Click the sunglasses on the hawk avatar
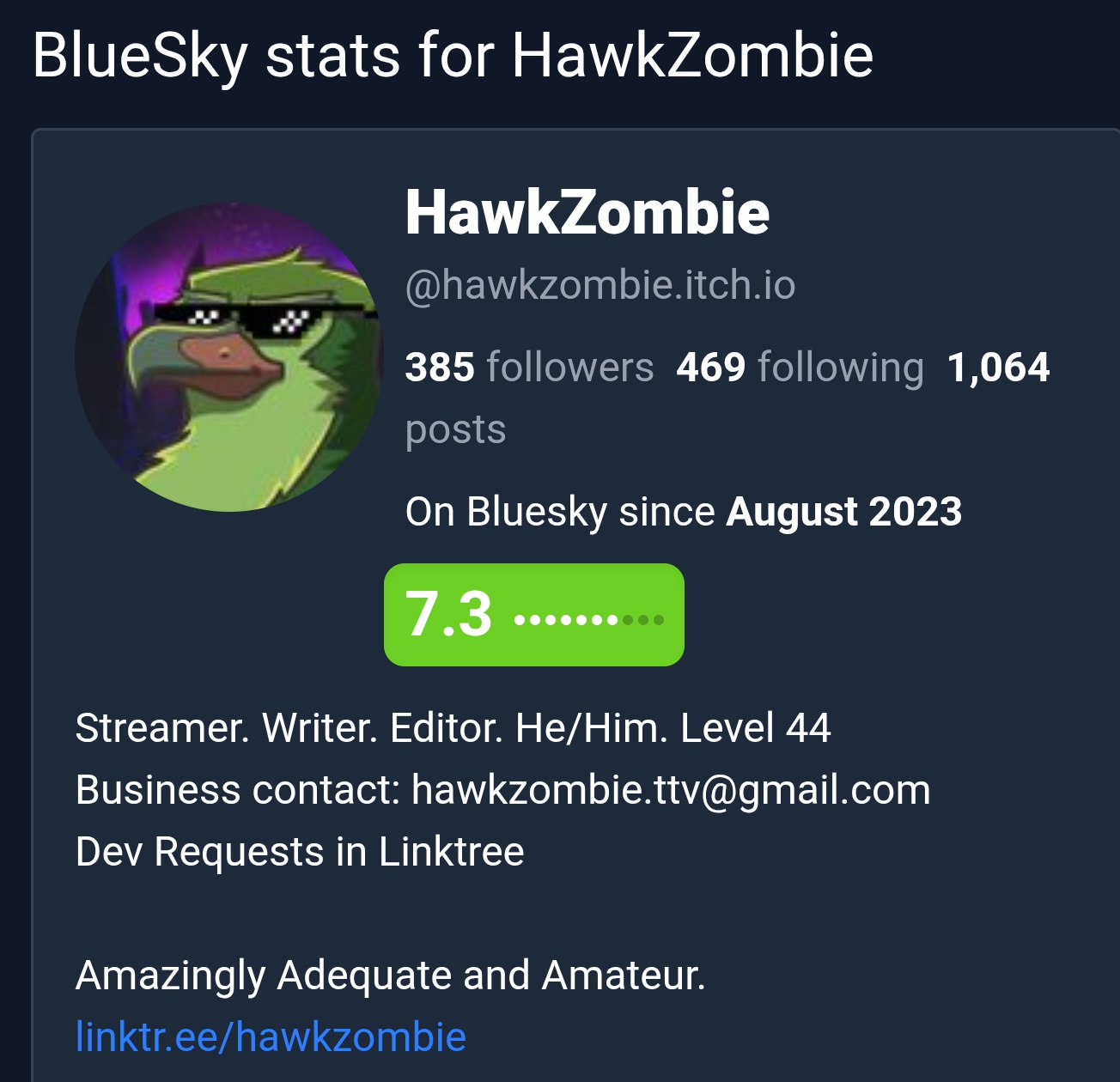 [x=266, y=321]
